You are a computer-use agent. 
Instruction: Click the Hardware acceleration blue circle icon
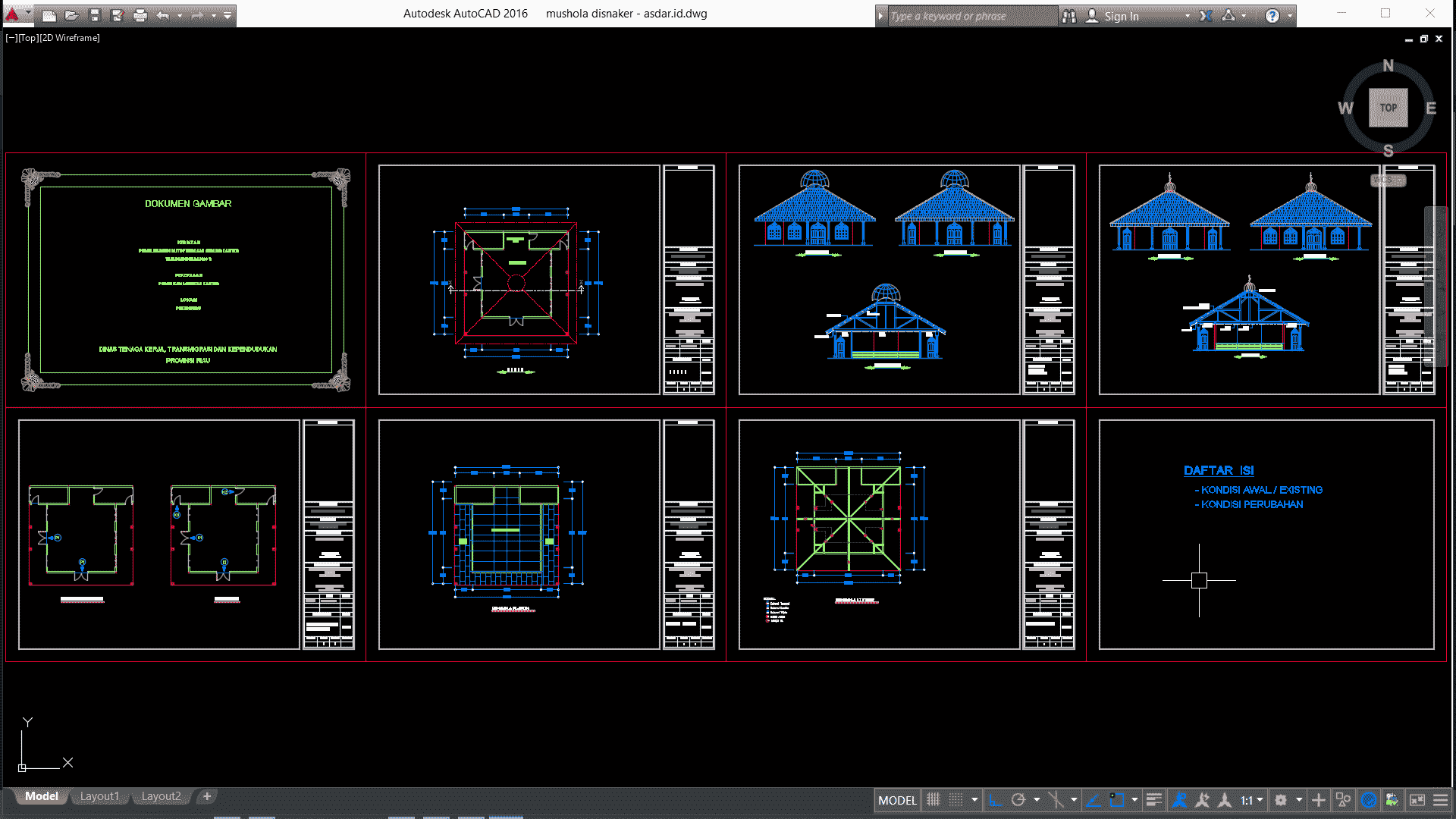pyautogui.click(x=1368, y=800)
